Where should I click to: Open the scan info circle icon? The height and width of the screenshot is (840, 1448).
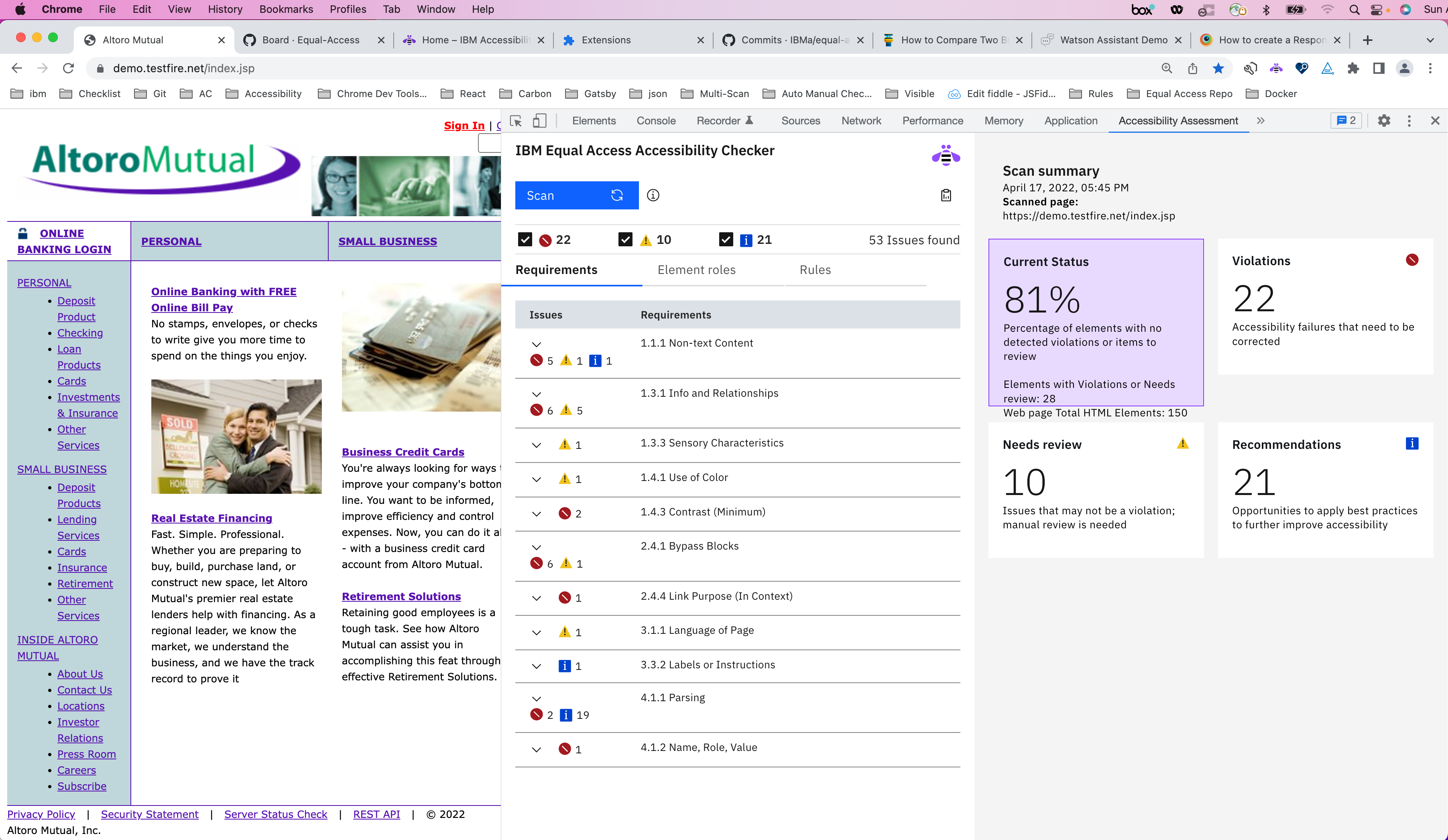653,195
